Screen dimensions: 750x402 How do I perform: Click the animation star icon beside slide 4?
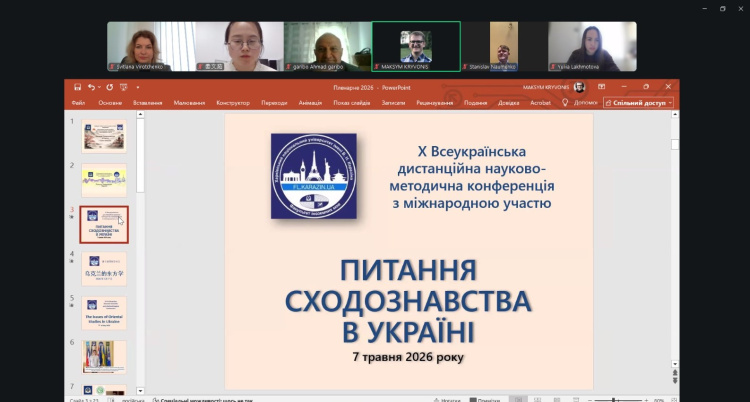coord(72,261)
